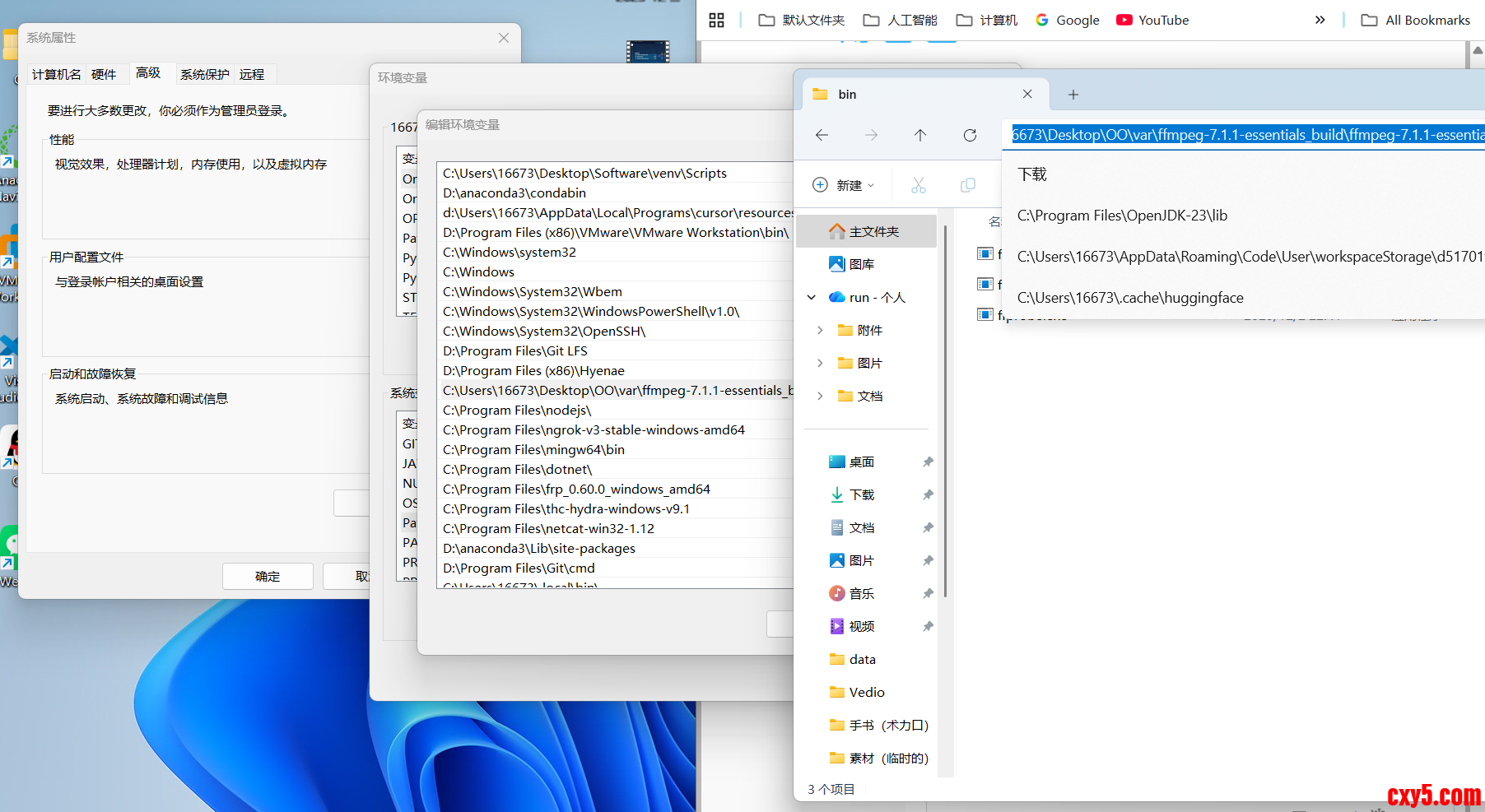Click the Up directory arrow in Explorer
This screenshot has height=812, width=1485.
click(x=920, y=135)
